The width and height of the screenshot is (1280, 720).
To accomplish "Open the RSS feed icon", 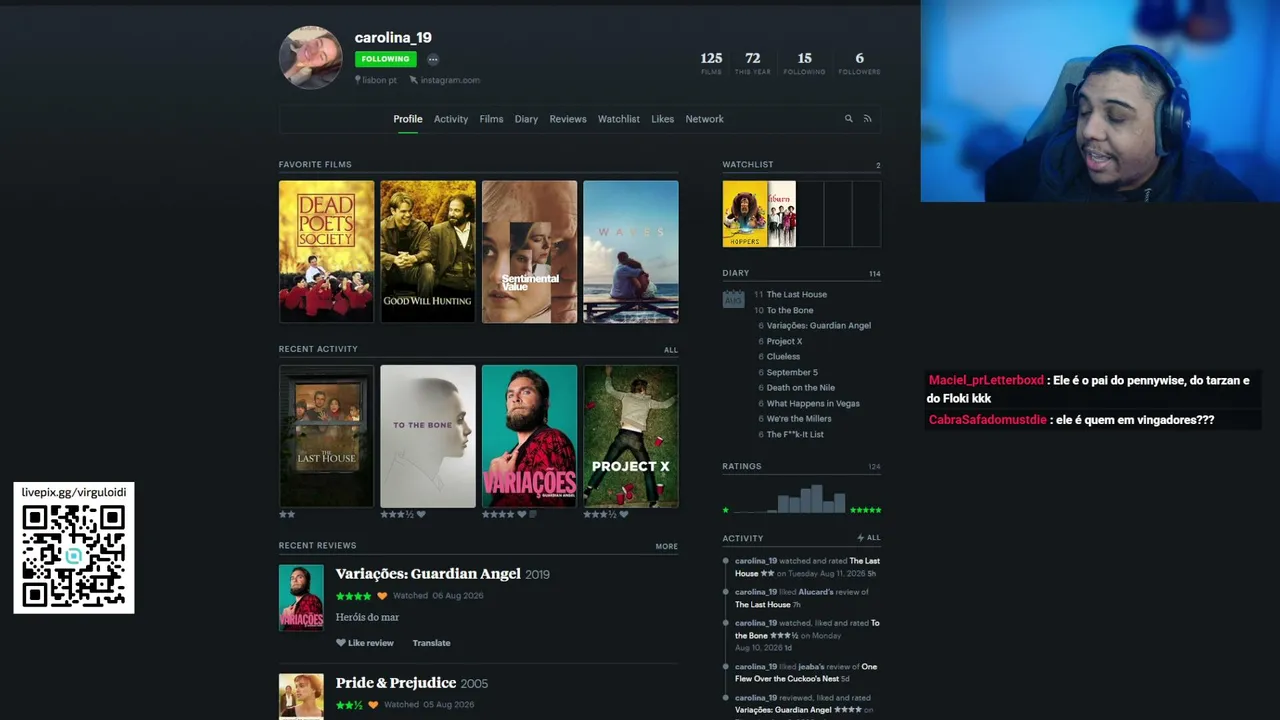I will point(867,119).
